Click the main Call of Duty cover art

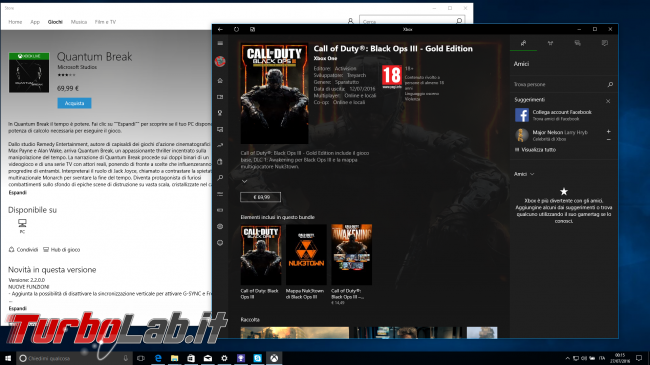(274, 94)
